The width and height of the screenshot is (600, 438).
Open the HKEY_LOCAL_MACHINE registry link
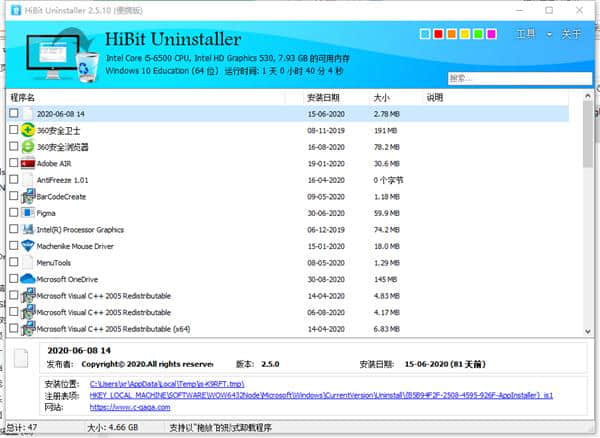(321, 395)
